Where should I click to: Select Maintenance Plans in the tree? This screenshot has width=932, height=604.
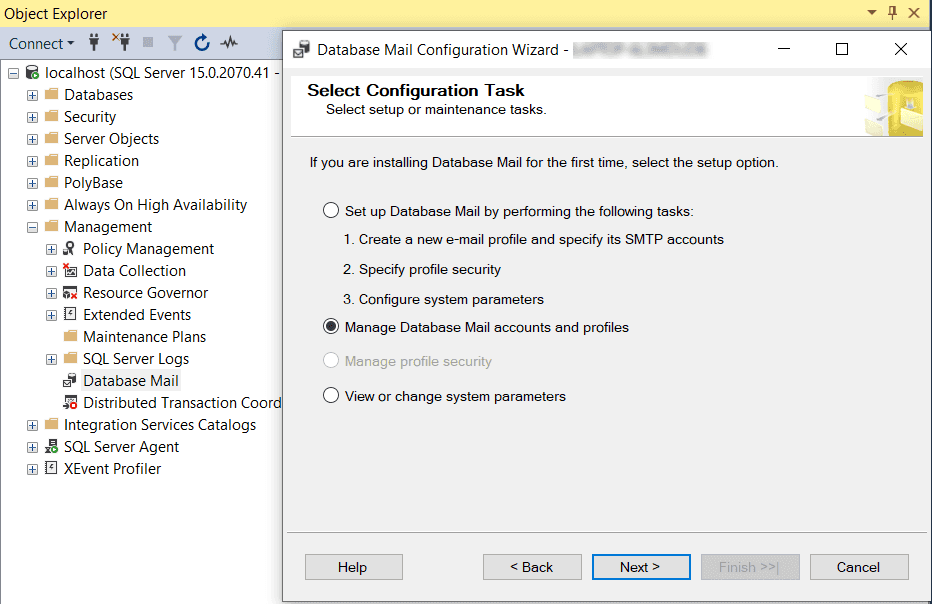tap(144, 337)
